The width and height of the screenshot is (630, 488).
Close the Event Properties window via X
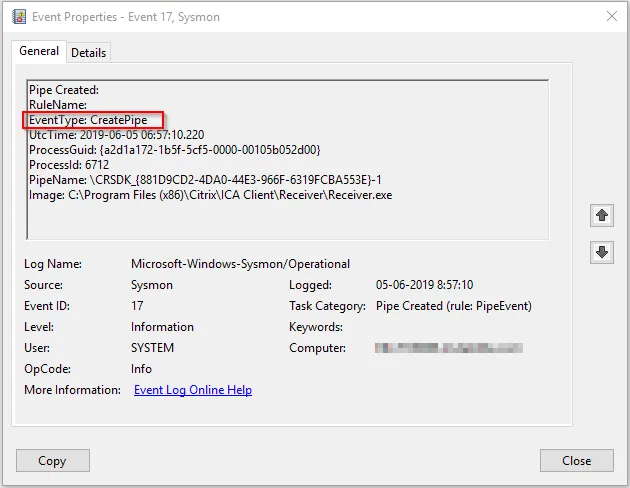[x=612, y=16]
